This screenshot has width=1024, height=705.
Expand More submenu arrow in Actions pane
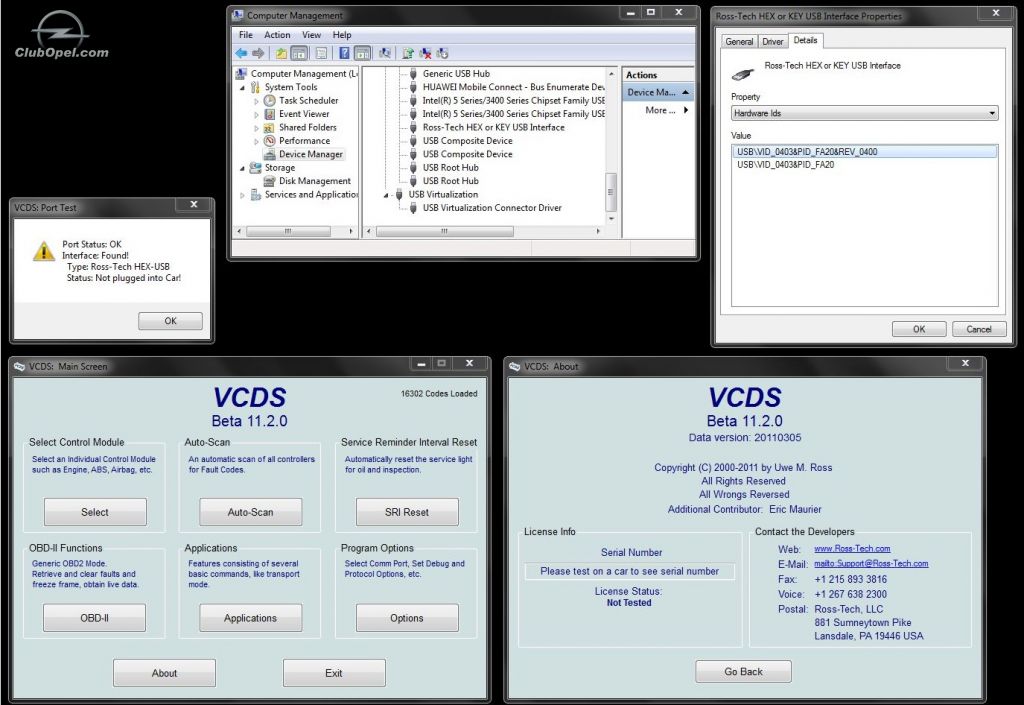click(686, 110)
